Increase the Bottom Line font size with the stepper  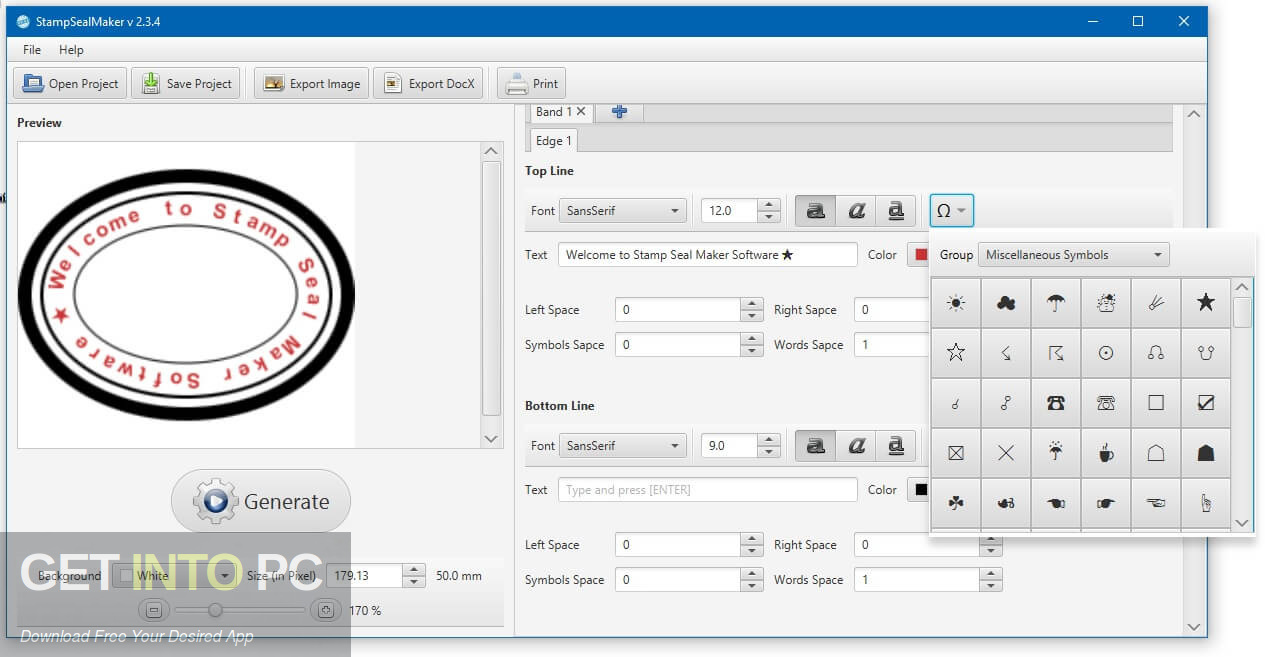(x=769, y=440)
